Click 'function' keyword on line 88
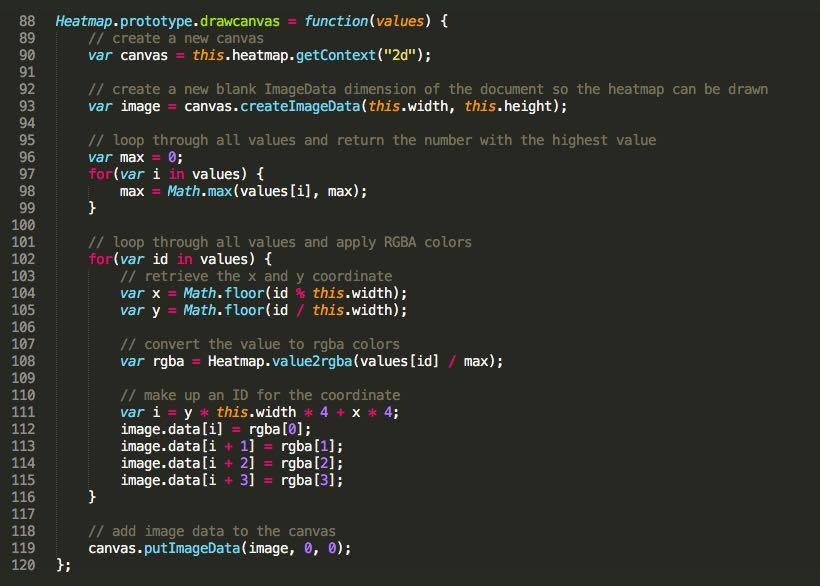This screenshot has width=820, height=586. pyautogui.click(x=336, y=21)
